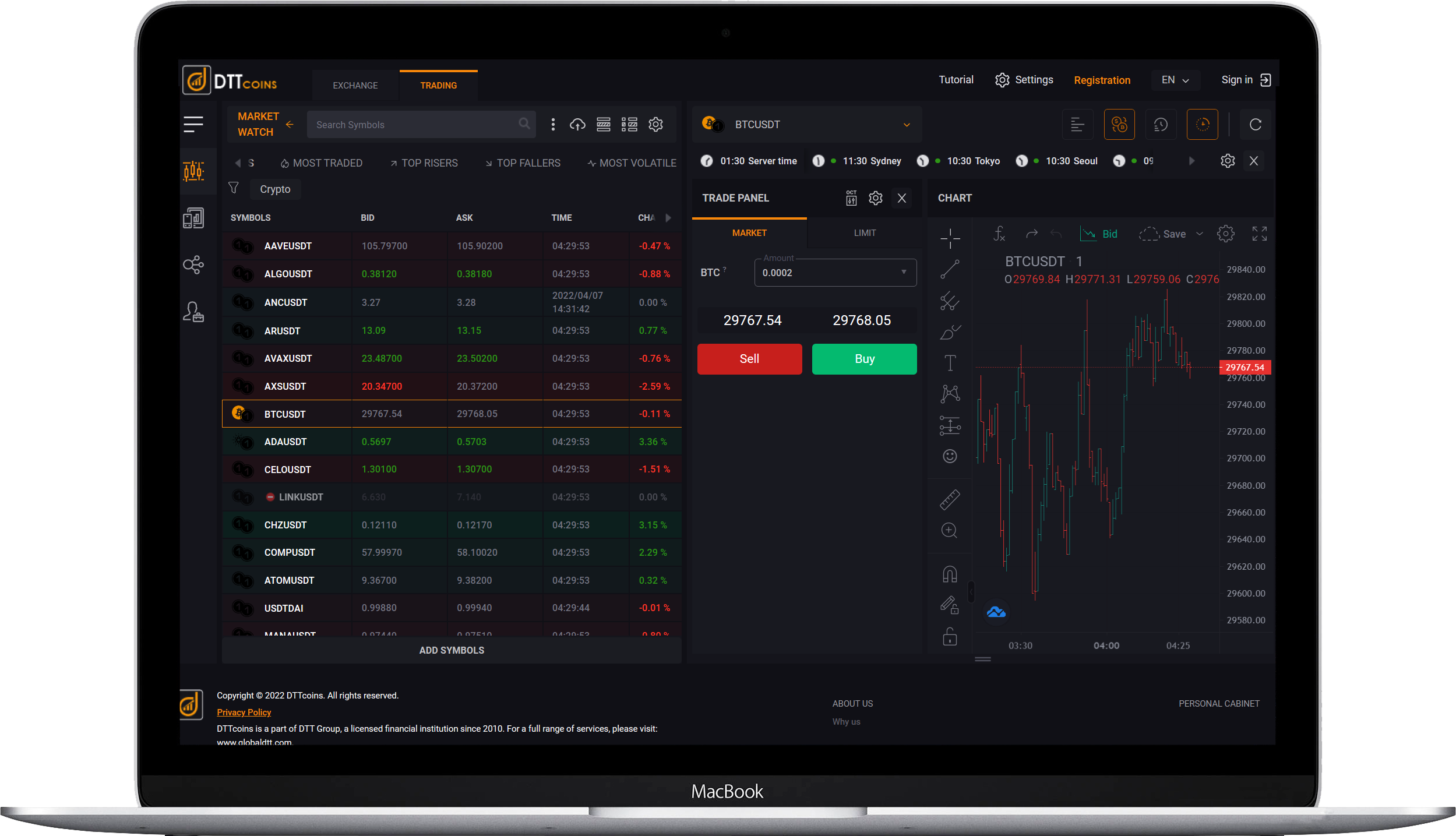Toggle the magnet snap mode
Viewport: 1456px width, 836px height.
click(950, 575)
